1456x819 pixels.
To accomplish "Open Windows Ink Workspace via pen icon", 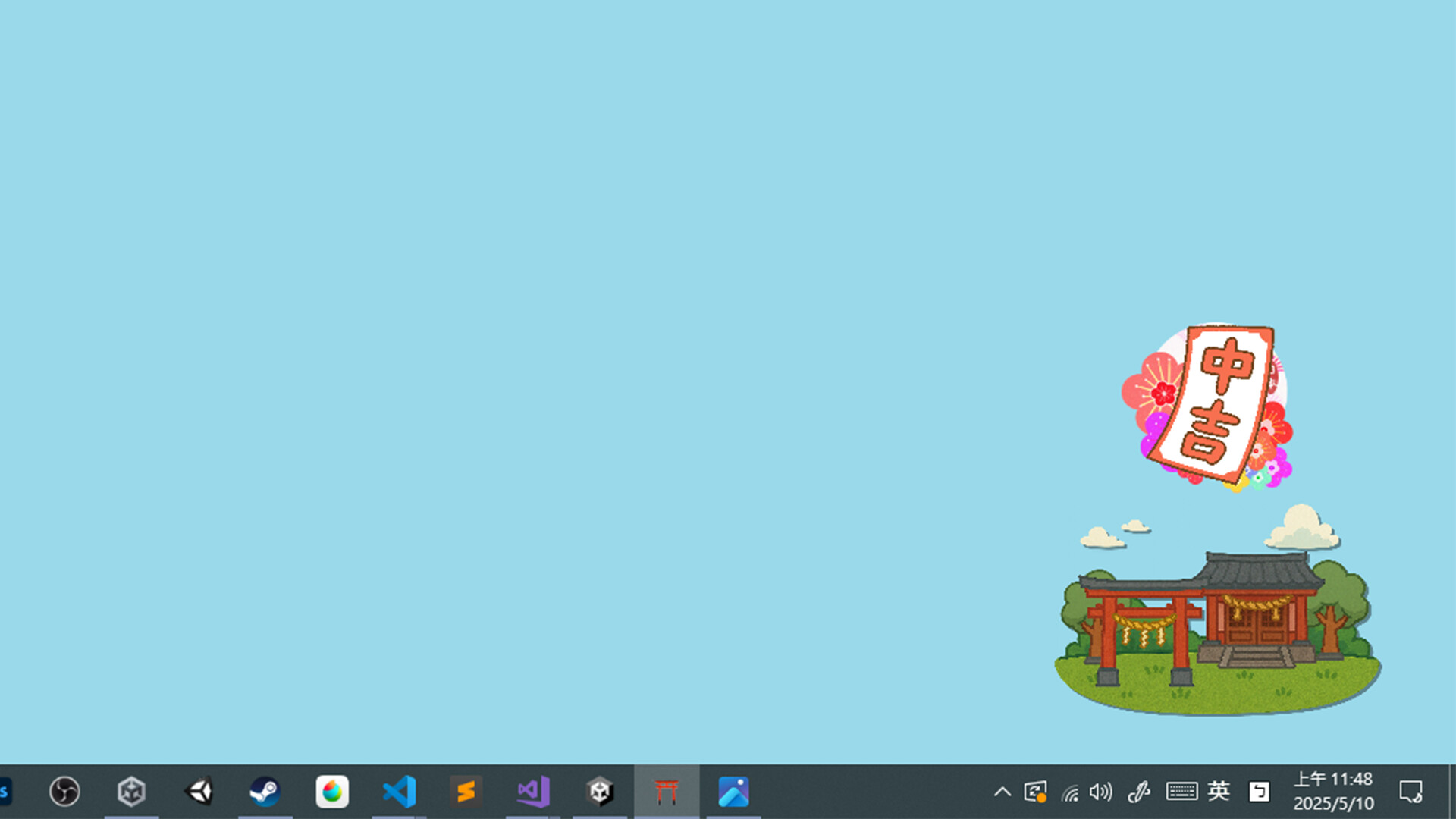I will [1140, 792].
